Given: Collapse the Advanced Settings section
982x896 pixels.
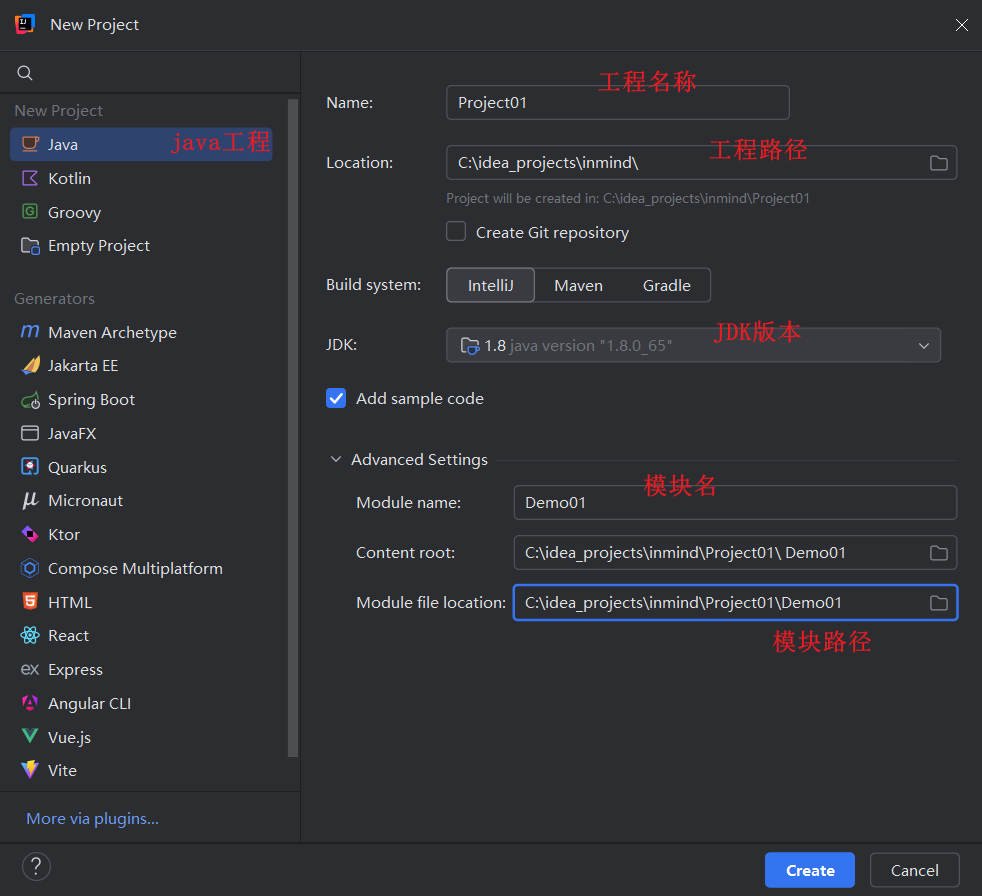Looking at the screenshot, I should 336,460.
